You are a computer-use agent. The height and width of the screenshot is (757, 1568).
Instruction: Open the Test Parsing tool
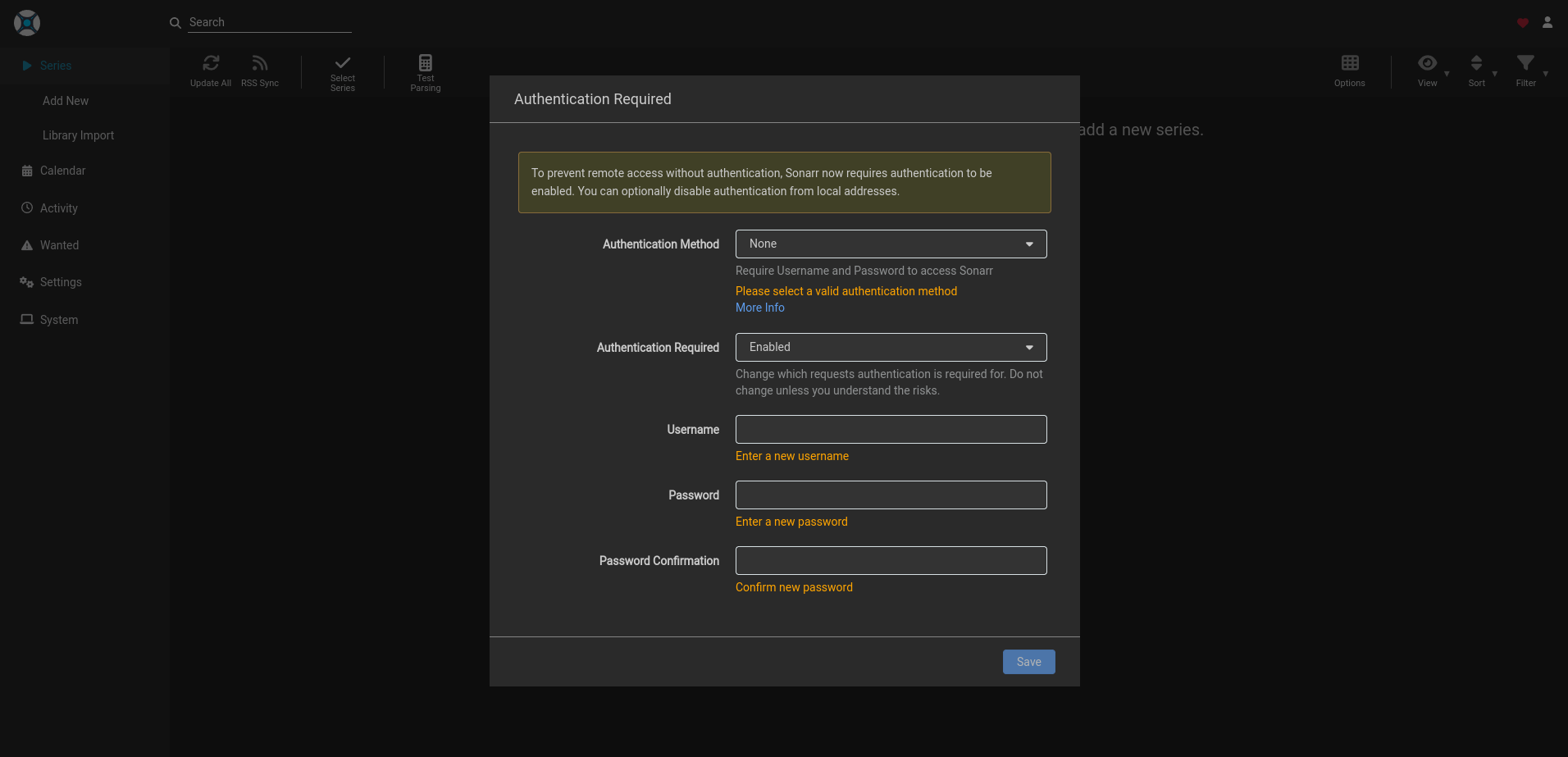426,73
